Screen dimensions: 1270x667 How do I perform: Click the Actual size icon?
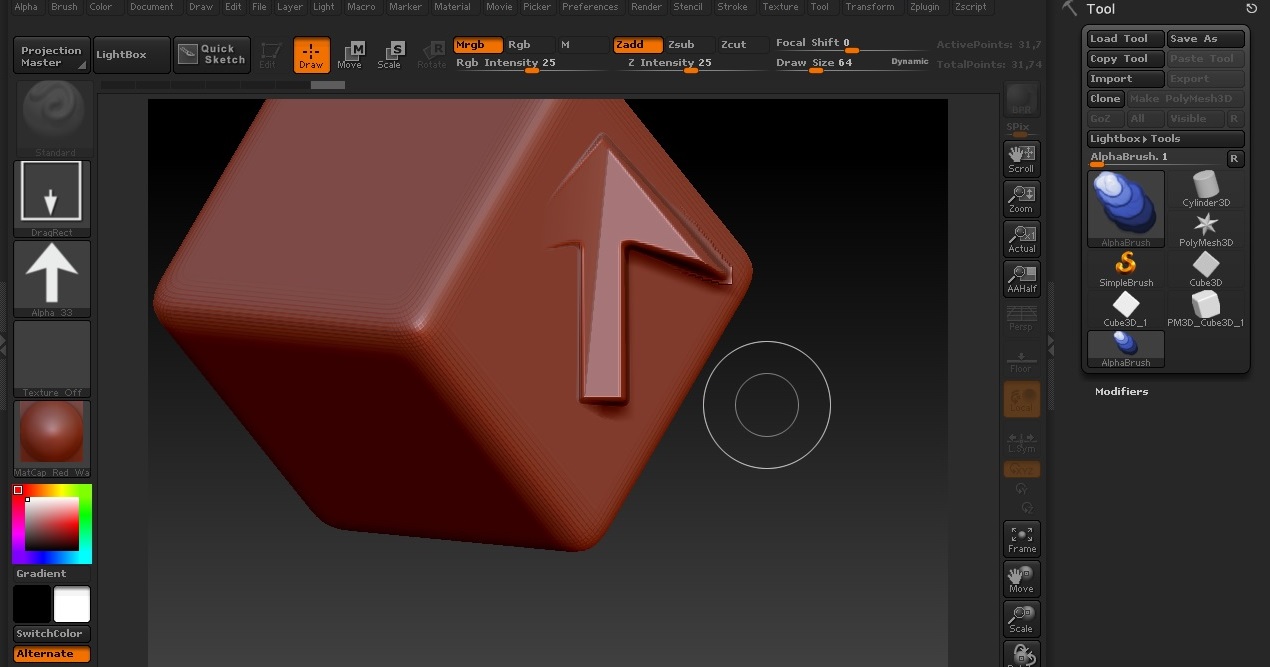pos(1021,238)
